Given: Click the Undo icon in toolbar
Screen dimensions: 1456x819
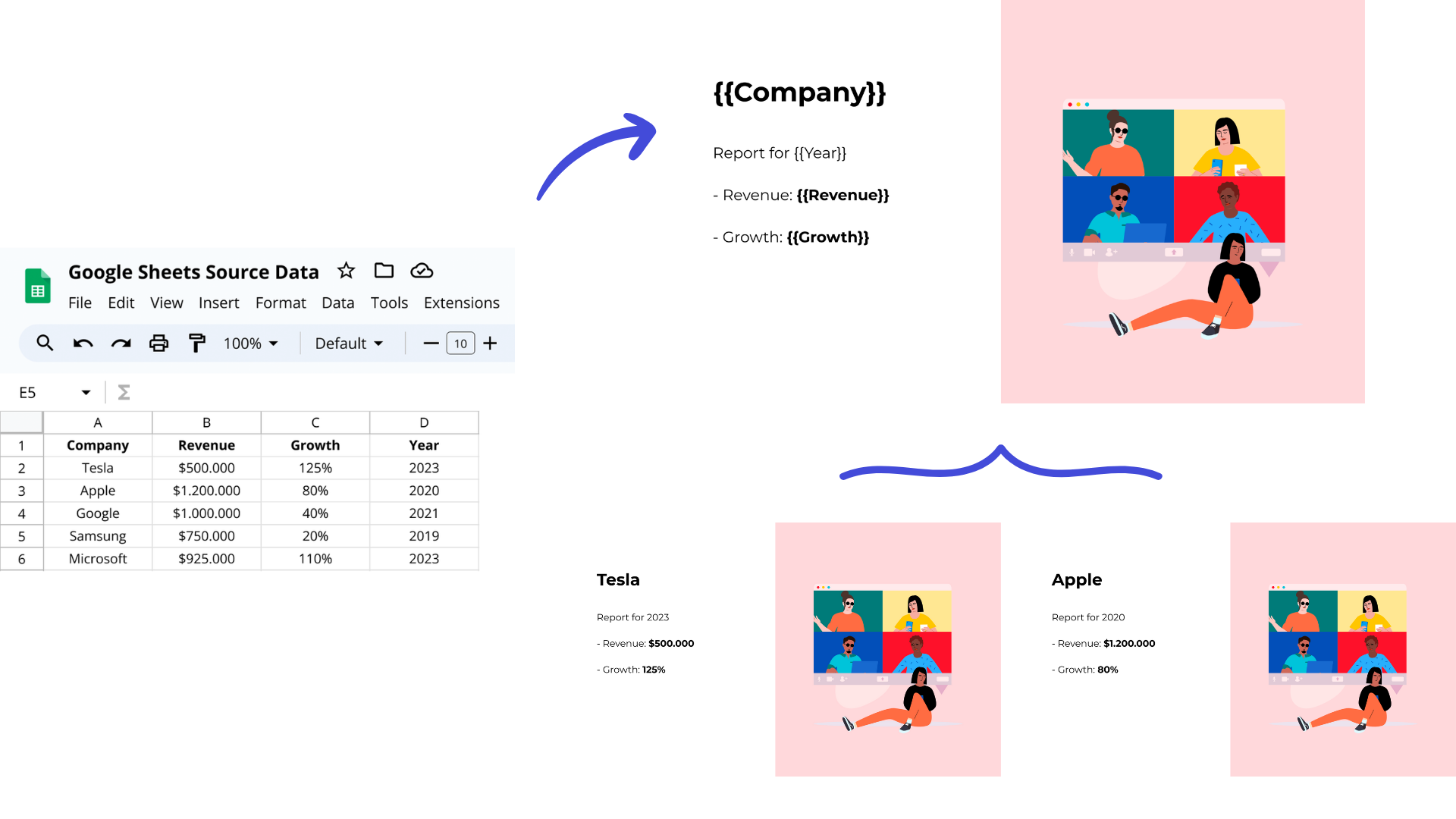Looking at the screenshot, I should [84, 343].
